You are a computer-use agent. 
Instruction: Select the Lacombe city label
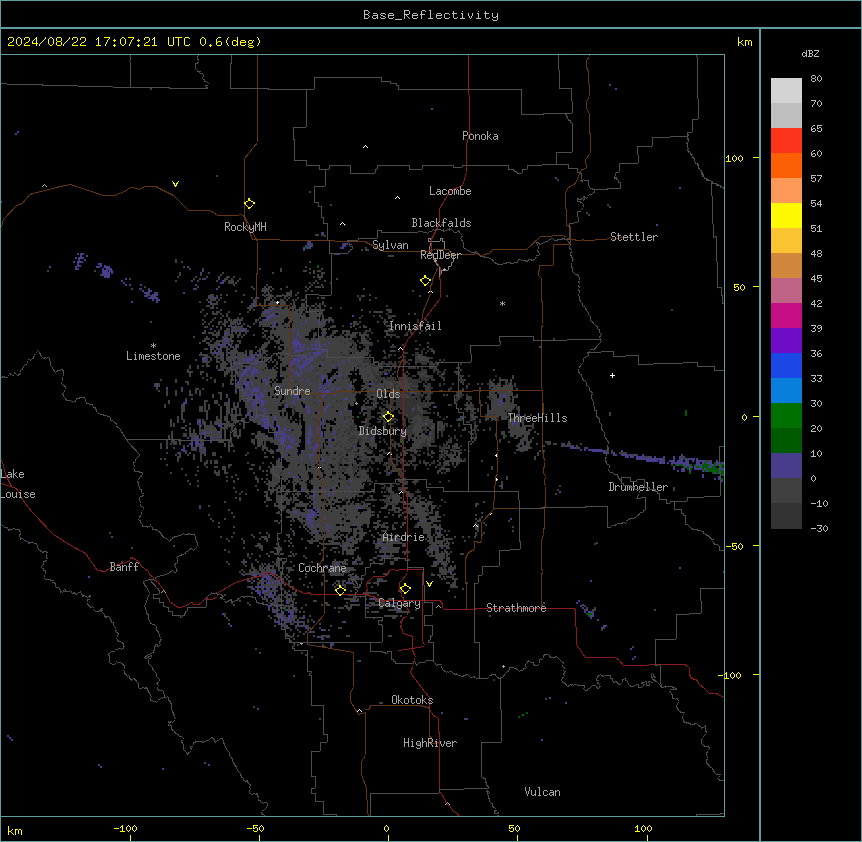coord(450,191)
